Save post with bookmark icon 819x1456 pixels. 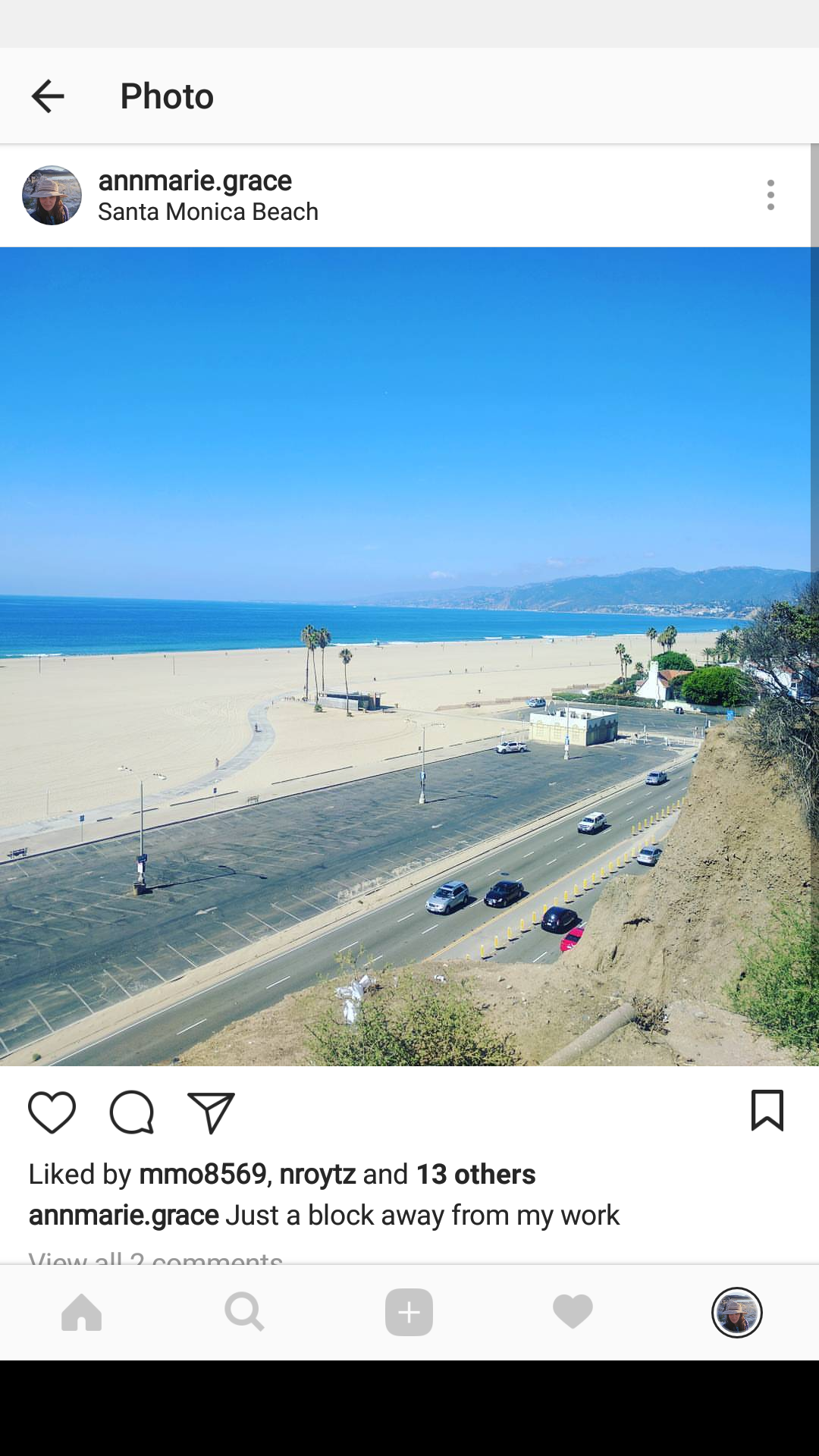click(x=767, y=1111)
